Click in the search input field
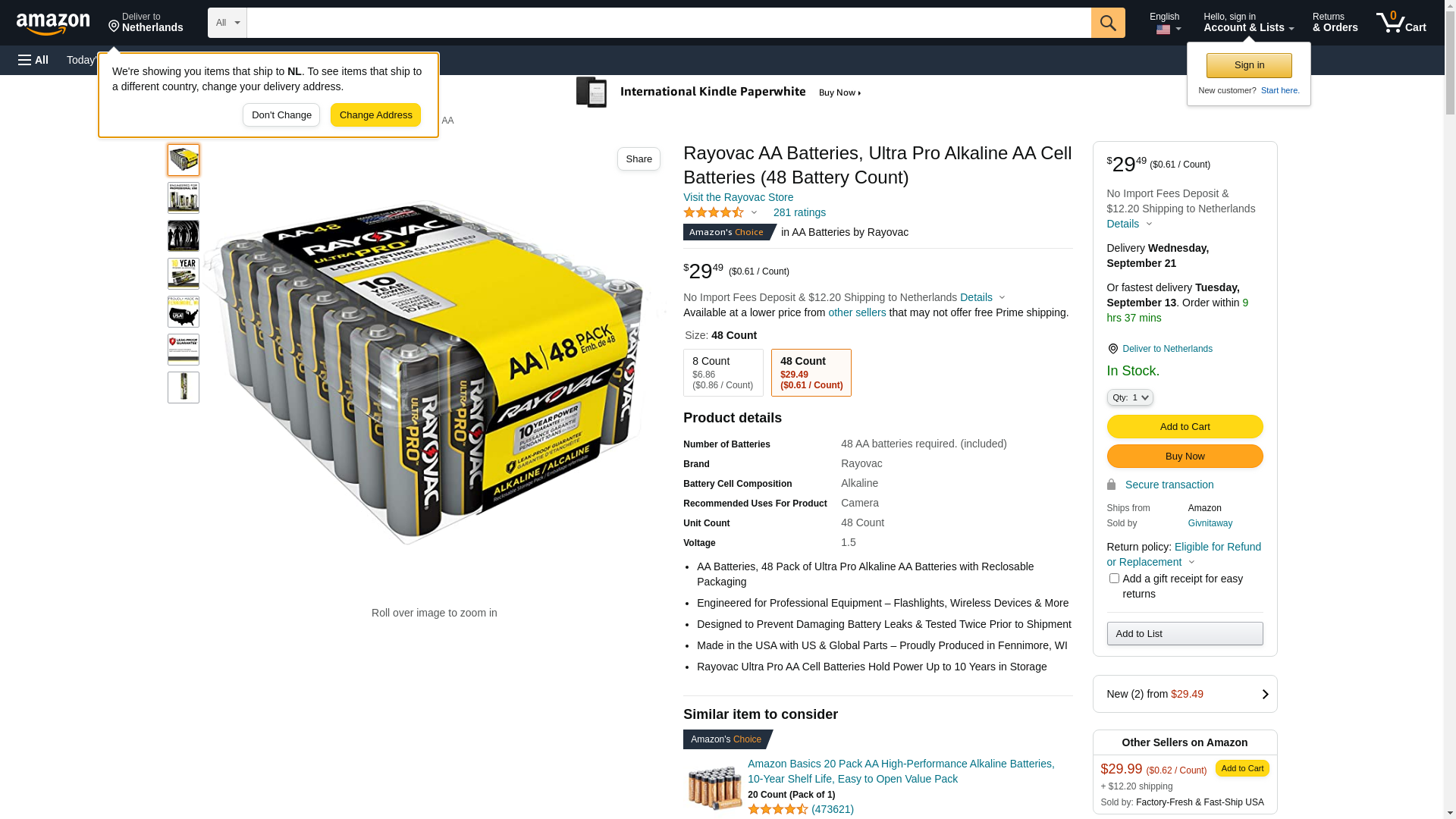The image size is (1456, 819). click(x=668, y=23)
